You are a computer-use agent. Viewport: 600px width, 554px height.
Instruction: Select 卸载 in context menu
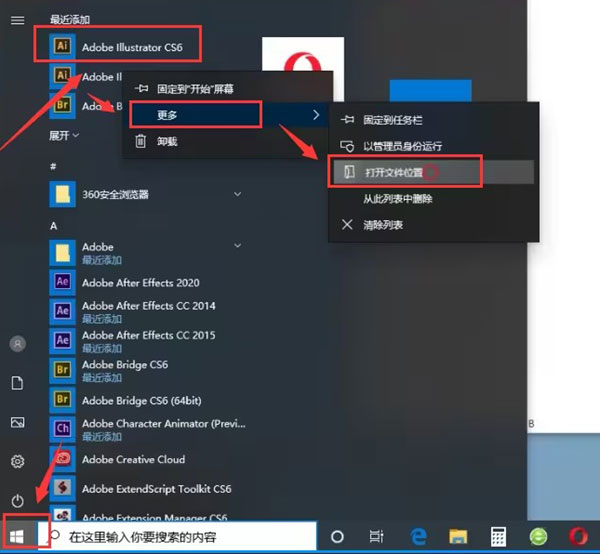pos(227,142)
